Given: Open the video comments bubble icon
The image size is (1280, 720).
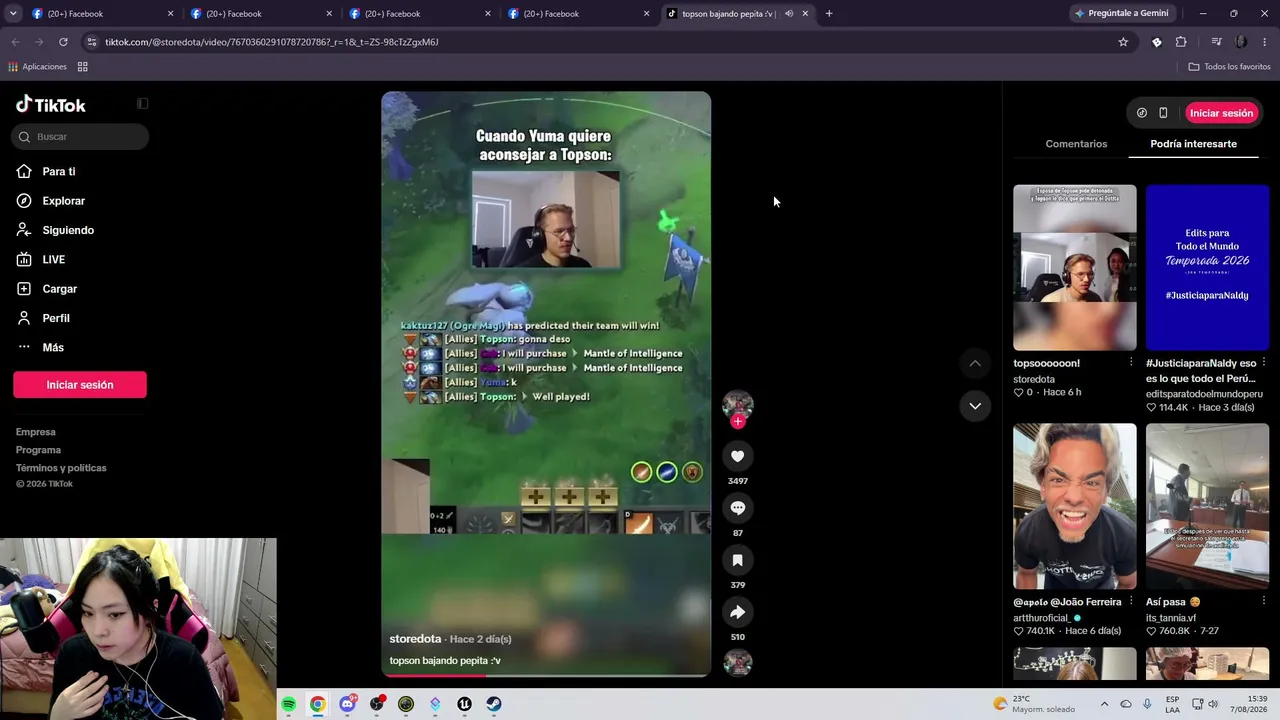Looking at the screenshot, I should point(738,508).
